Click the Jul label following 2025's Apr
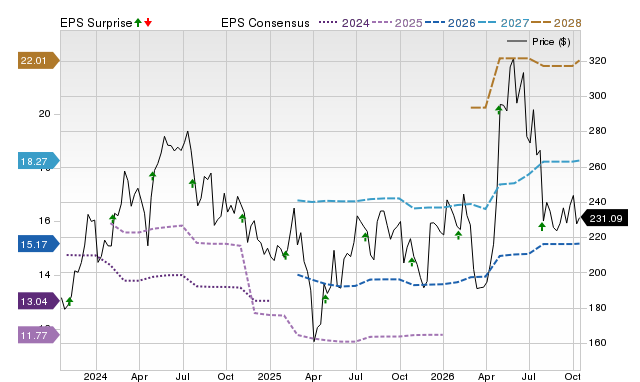 tap(356, 376)
